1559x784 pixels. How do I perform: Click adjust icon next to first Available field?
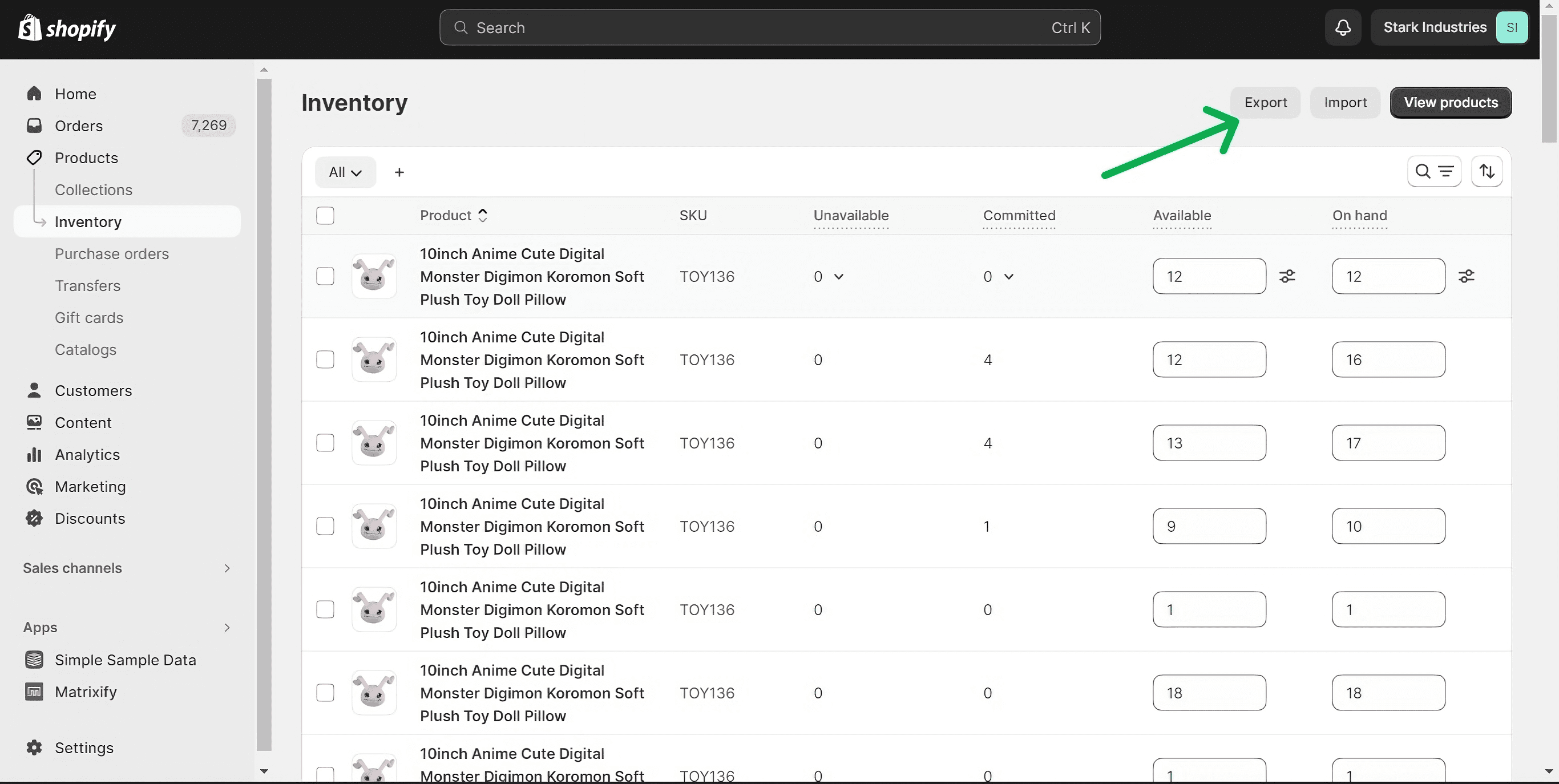point(1287,277)
